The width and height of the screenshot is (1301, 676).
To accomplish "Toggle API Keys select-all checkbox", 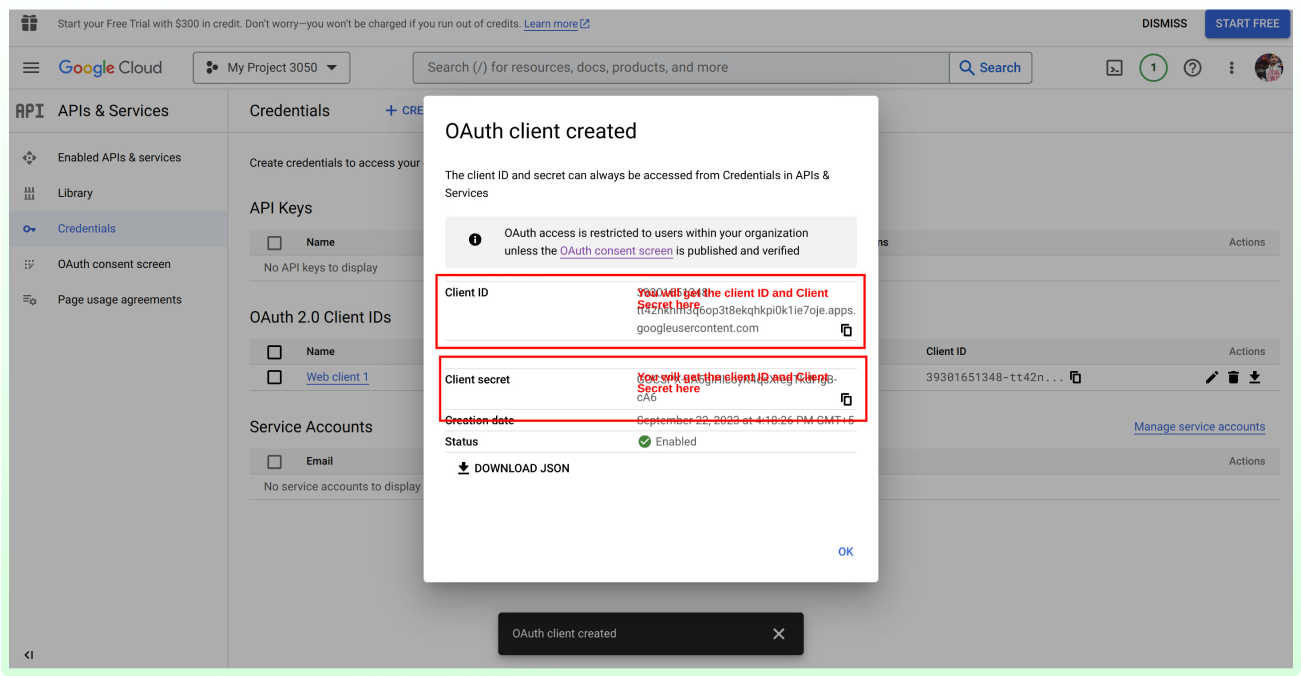I will coord(275,243).
